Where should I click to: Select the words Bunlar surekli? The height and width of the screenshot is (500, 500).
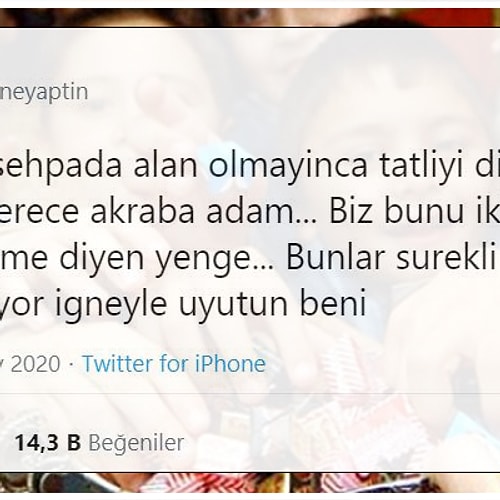pyautogui.click(x=391, y=258)
